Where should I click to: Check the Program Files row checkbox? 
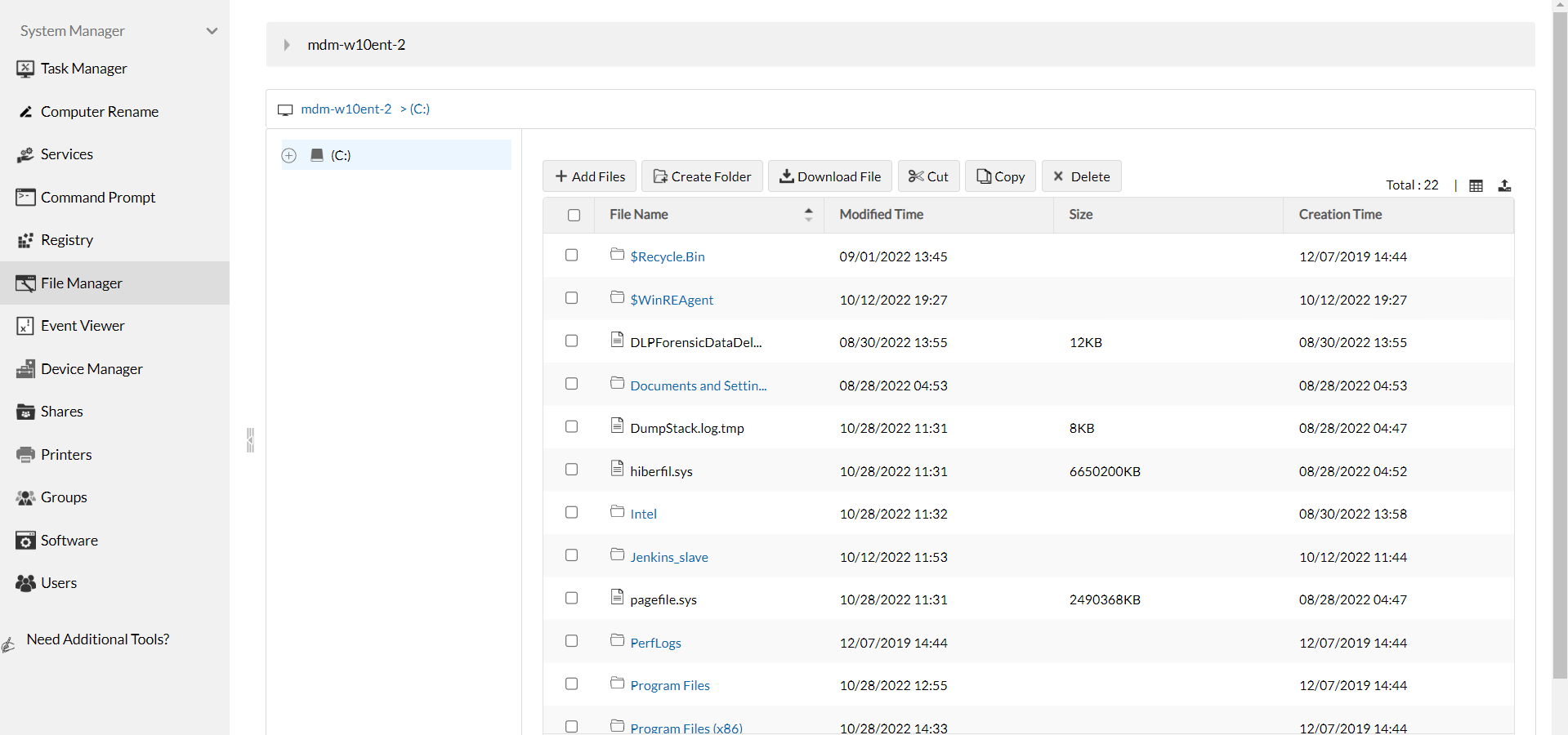(x=571, y=684)
